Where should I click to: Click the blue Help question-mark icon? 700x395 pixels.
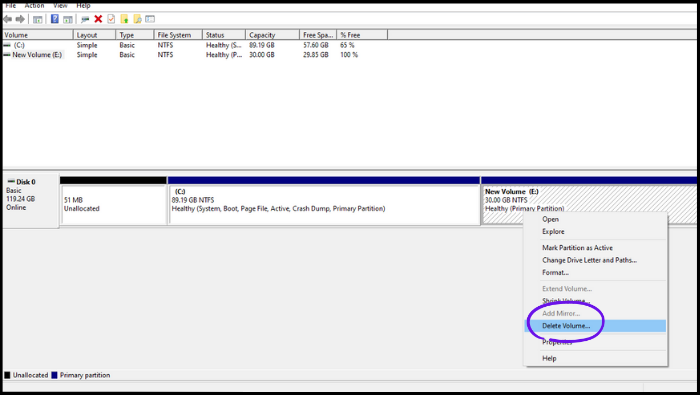[54, 19]
